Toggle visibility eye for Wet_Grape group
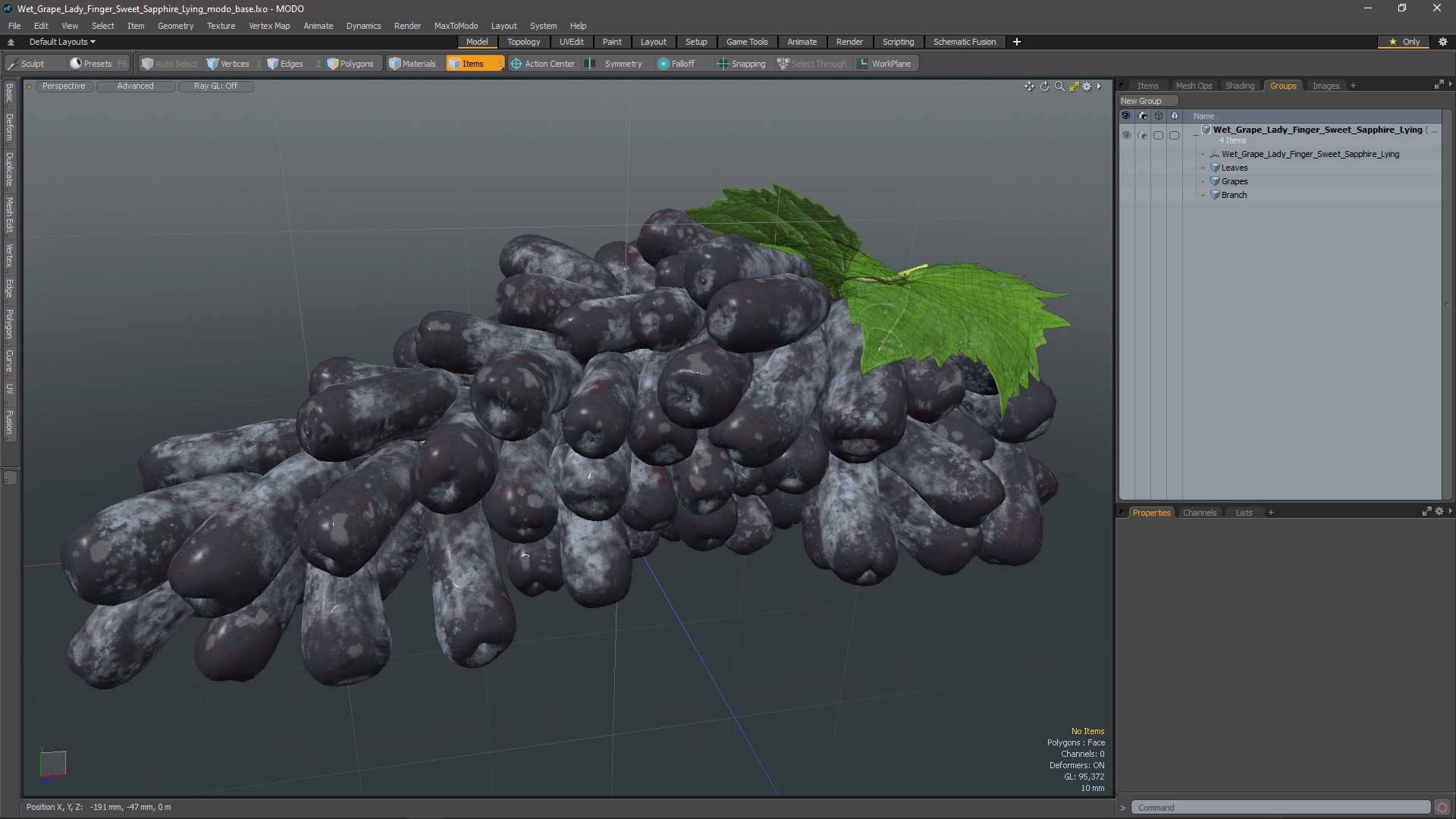 1126,135
